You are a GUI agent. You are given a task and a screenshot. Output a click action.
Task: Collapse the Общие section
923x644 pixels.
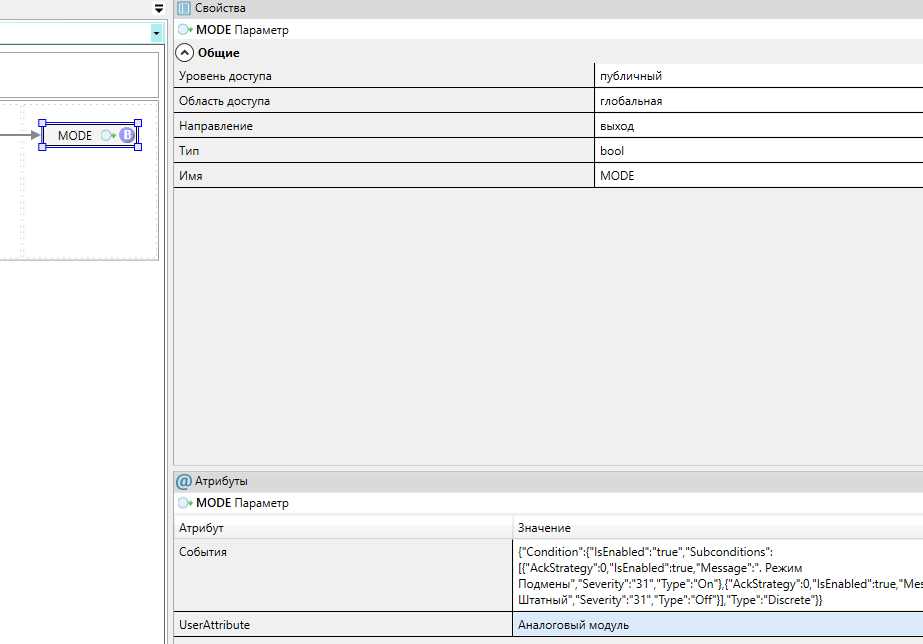(185, 53)
